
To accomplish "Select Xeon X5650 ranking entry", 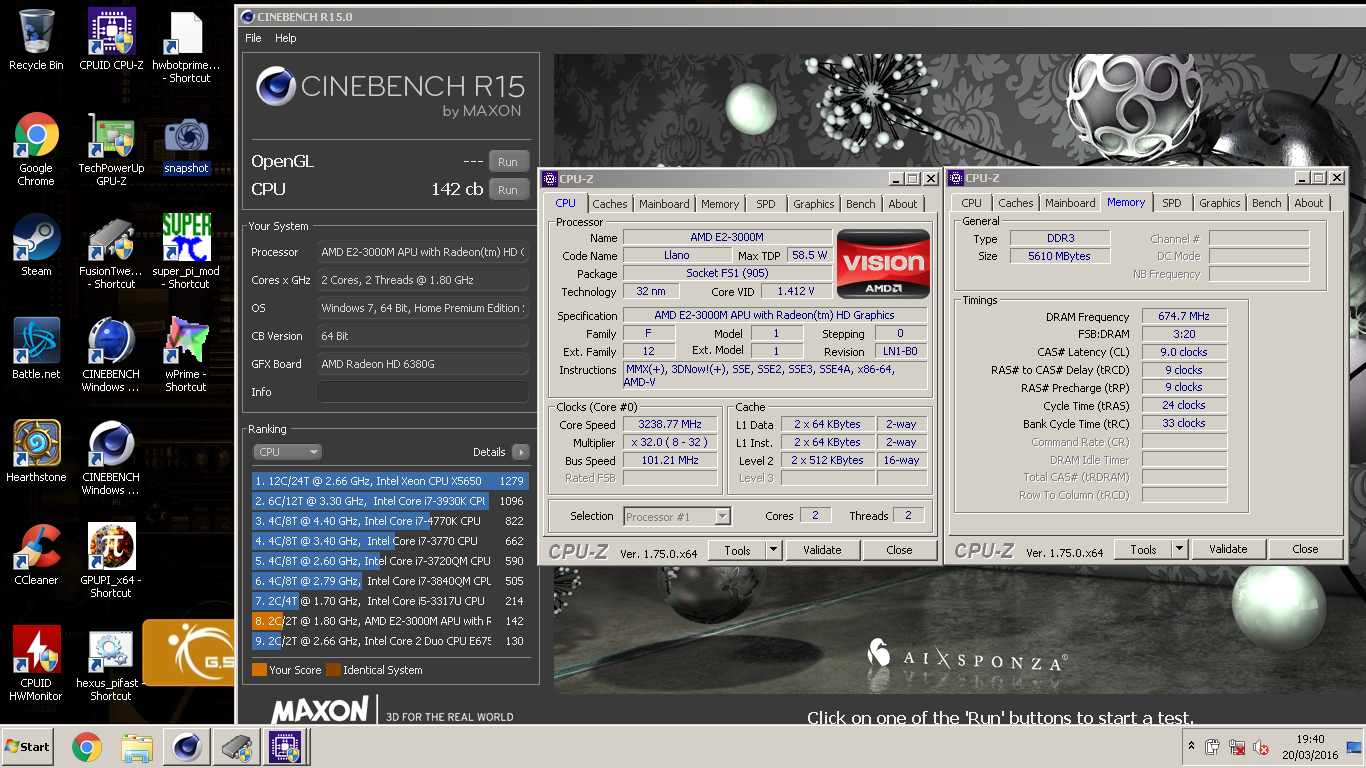I will coord(390,481).
